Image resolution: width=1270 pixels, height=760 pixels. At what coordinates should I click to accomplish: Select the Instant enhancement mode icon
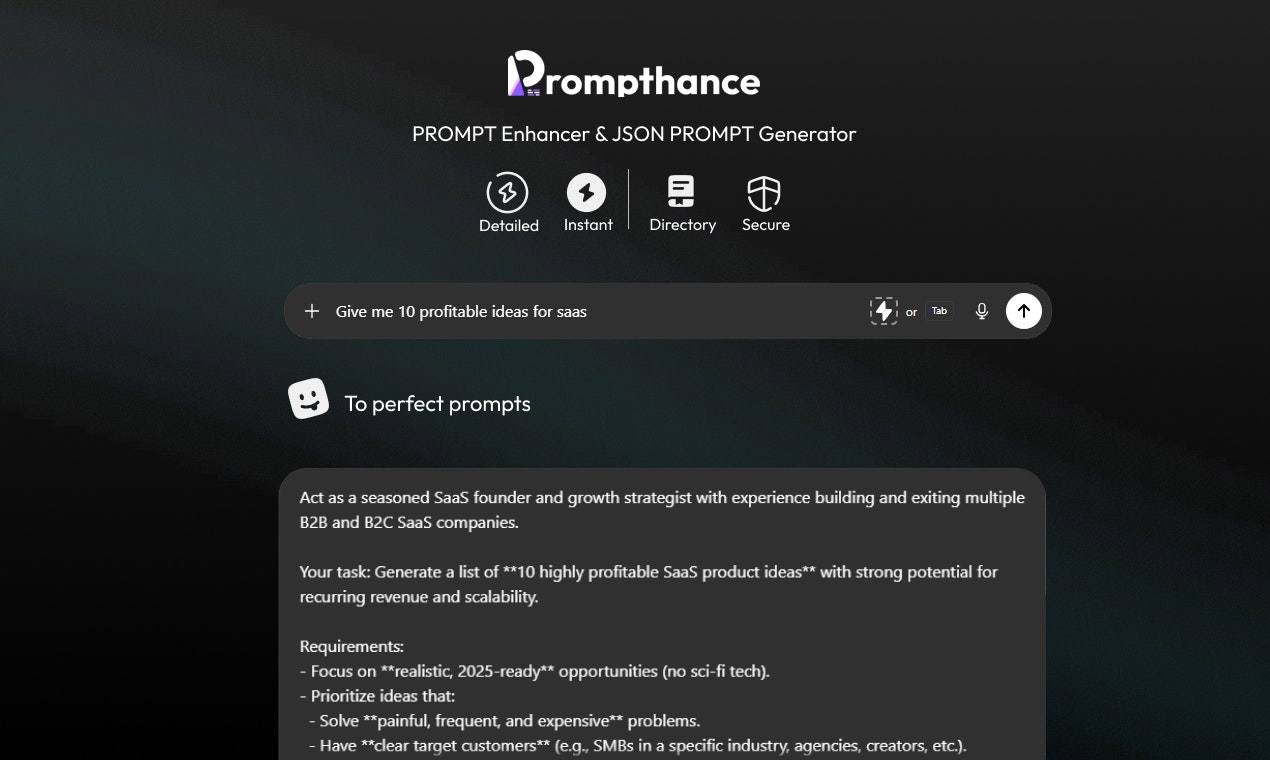pyautogui.click(x=588, y=192)
